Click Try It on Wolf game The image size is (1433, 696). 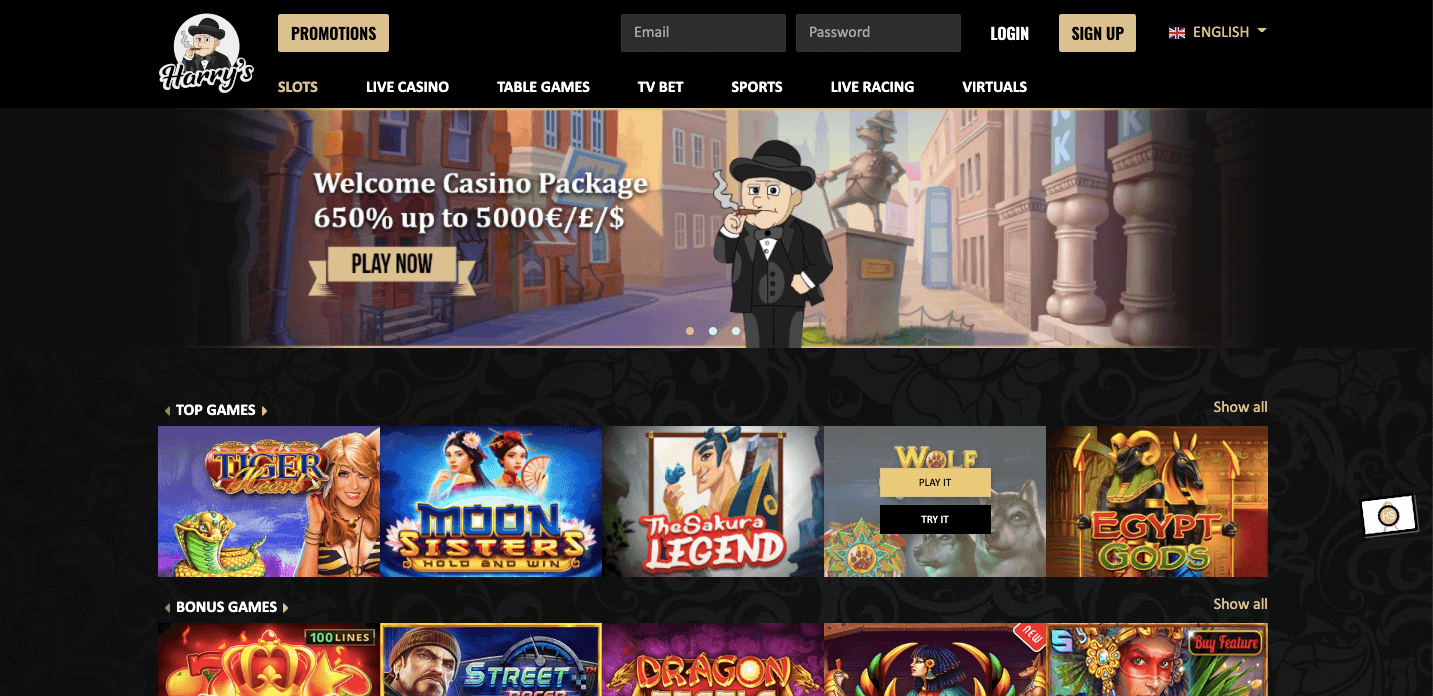935,520
